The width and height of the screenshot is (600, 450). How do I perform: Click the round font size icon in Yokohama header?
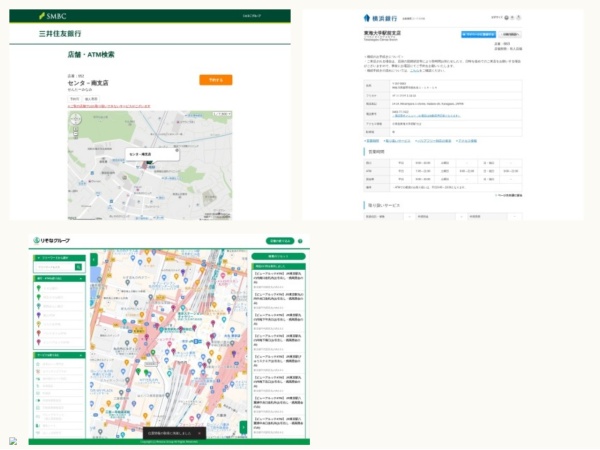point(507,18)
